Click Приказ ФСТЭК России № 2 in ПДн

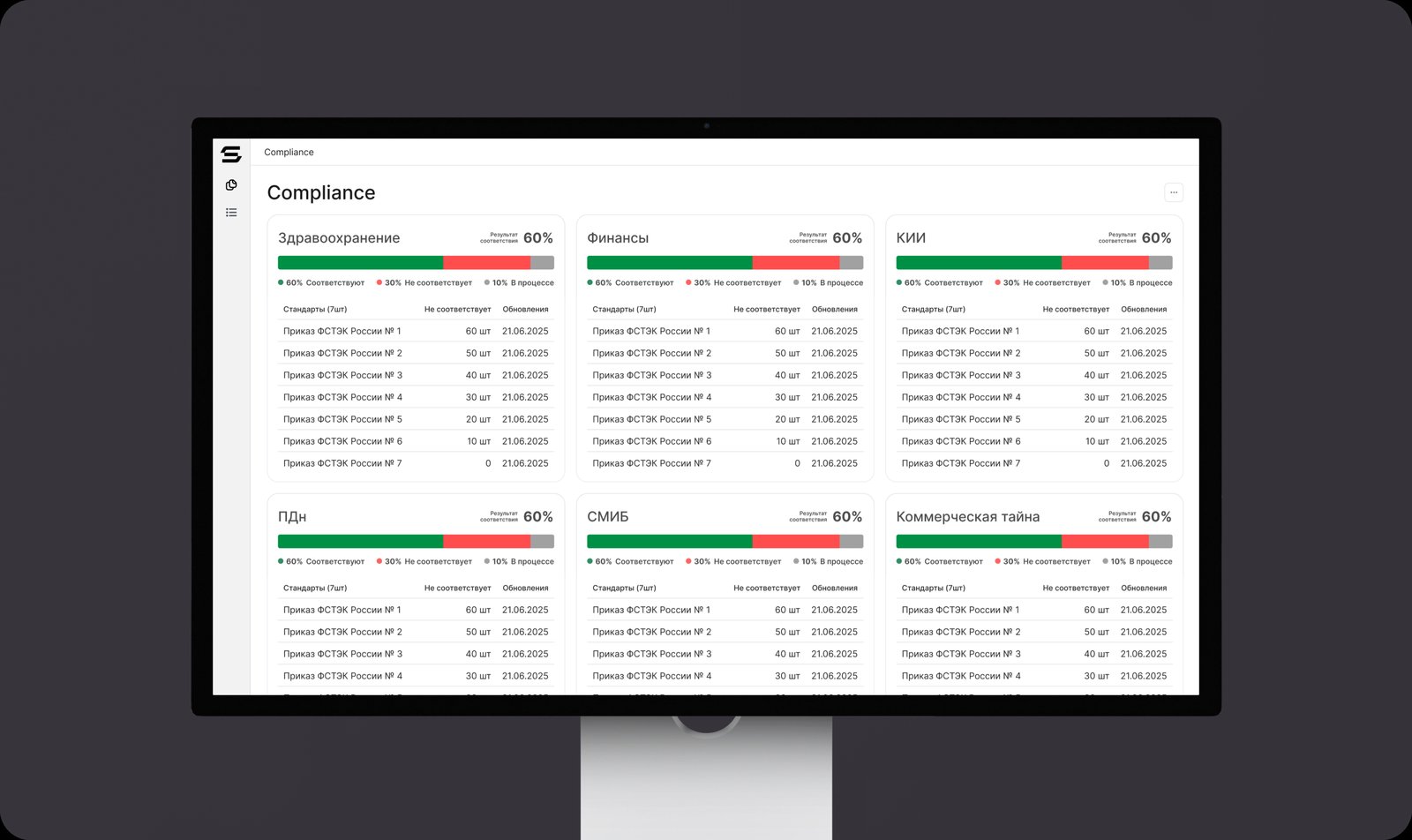(x=342, y=632)
